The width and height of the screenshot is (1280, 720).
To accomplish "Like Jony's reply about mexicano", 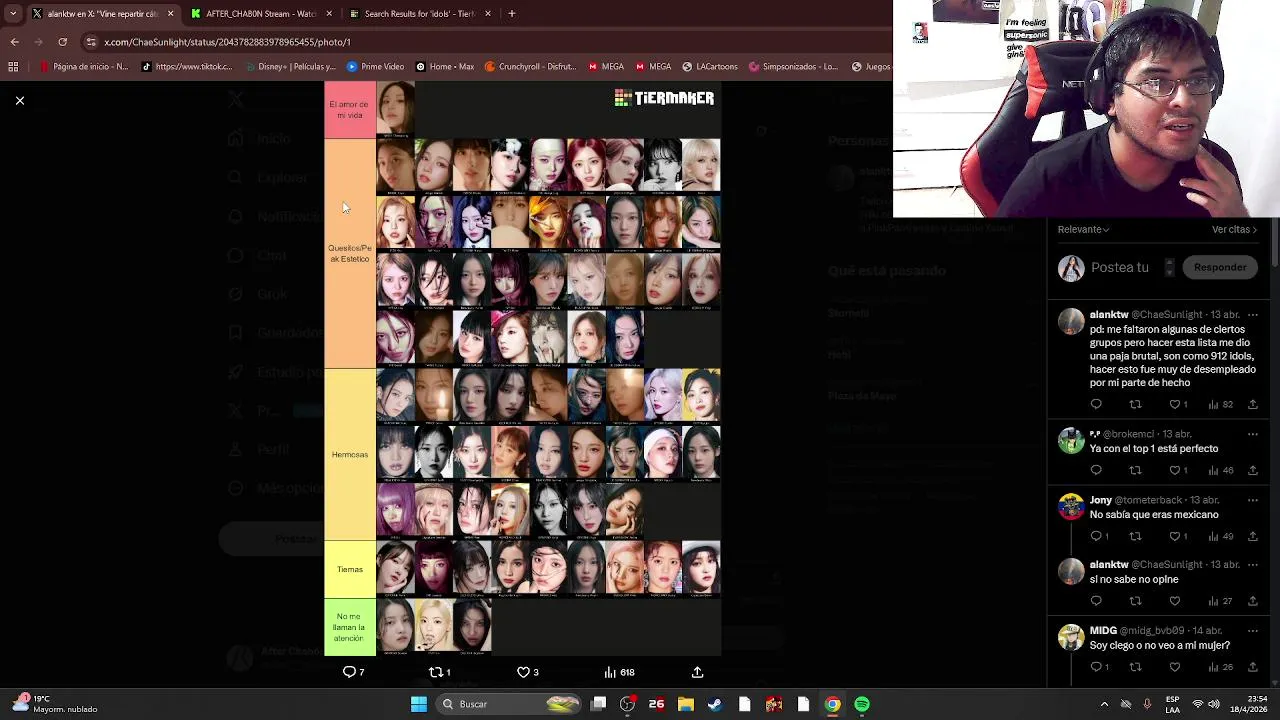I will click(x=1175, y=536).
